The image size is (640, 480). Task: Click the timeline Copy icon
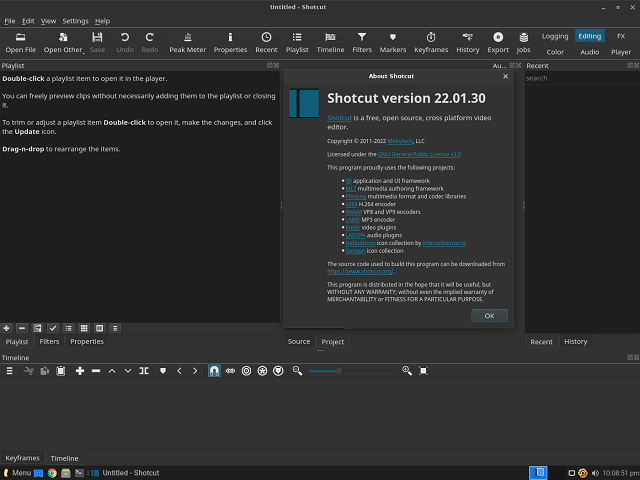pyautogui.click(x=45, y=371)
